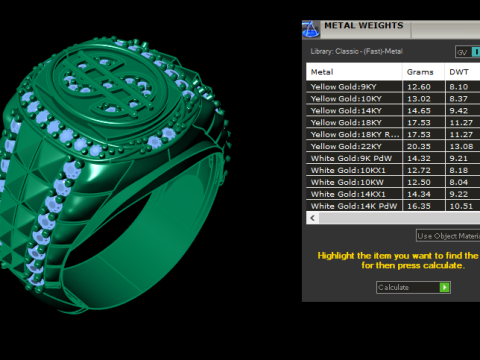This screenshot has width=480, height=360.
Task: Select the Yellow Gold:22KY row
Action: point(393,146)
